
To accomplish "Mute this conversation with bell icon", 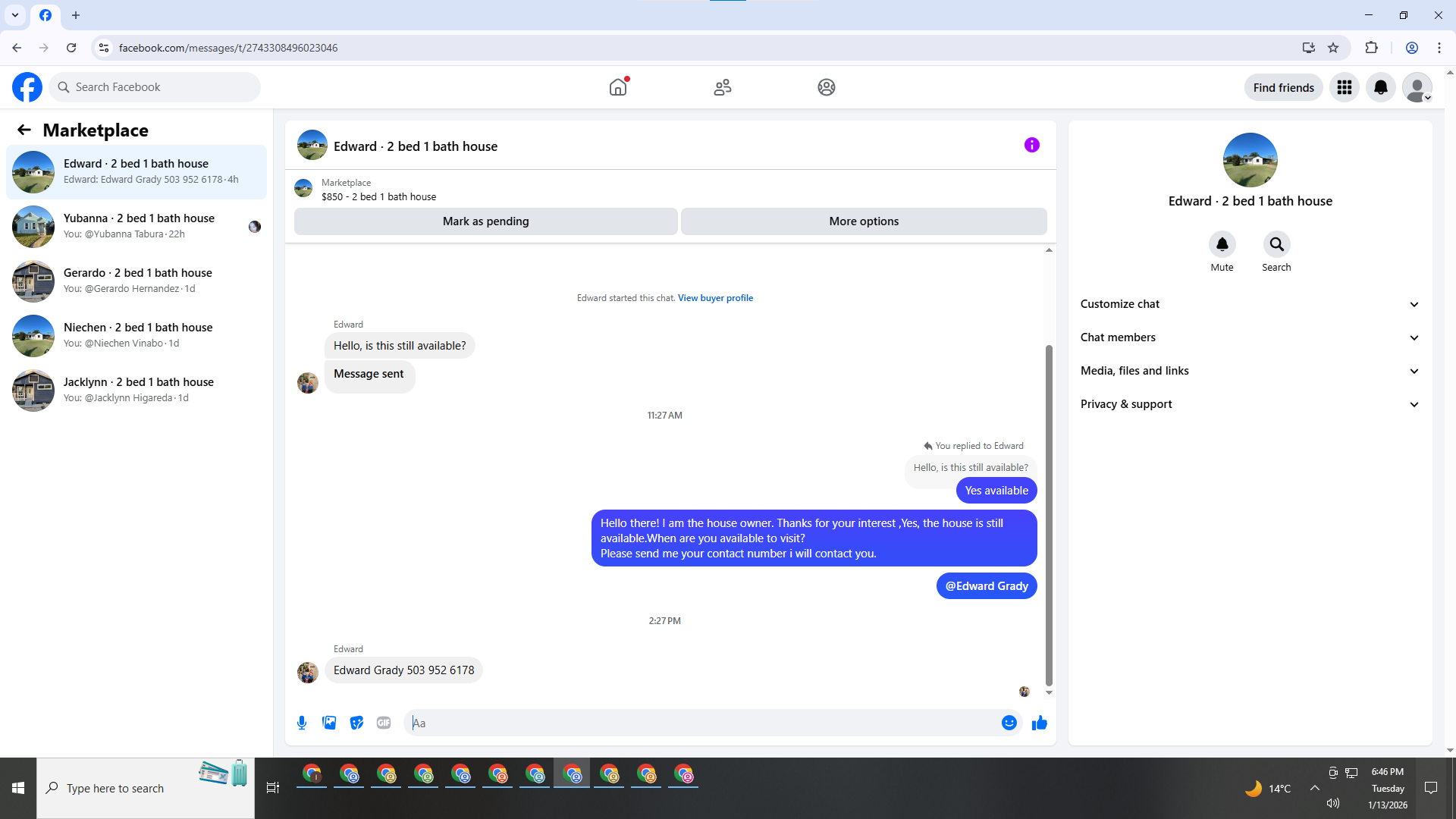I will (x=1222, y=244).
